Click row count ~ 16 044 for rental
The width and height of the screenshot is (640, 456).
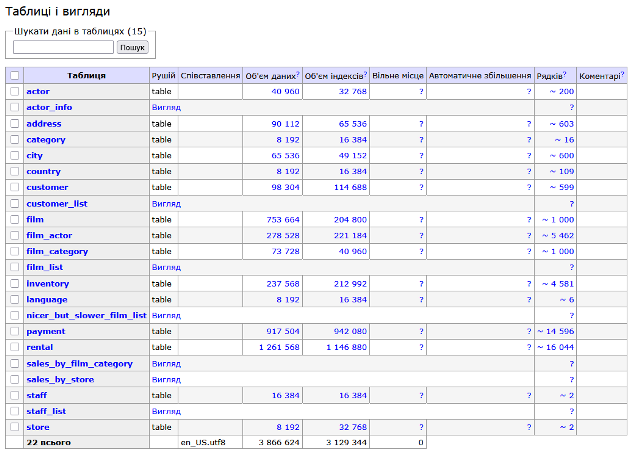pyautogui.click(x=555, y=347)
